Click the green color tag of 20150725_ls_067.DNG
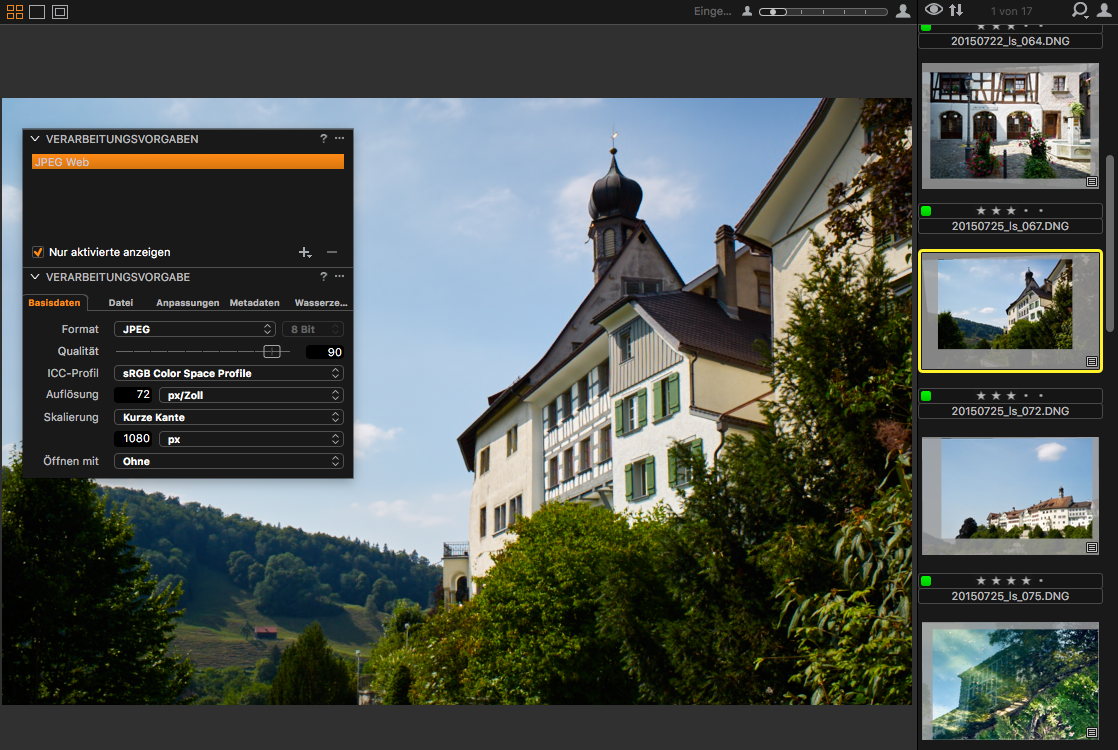Screen dimensions: 1118x750 click(x=926, y=211)
